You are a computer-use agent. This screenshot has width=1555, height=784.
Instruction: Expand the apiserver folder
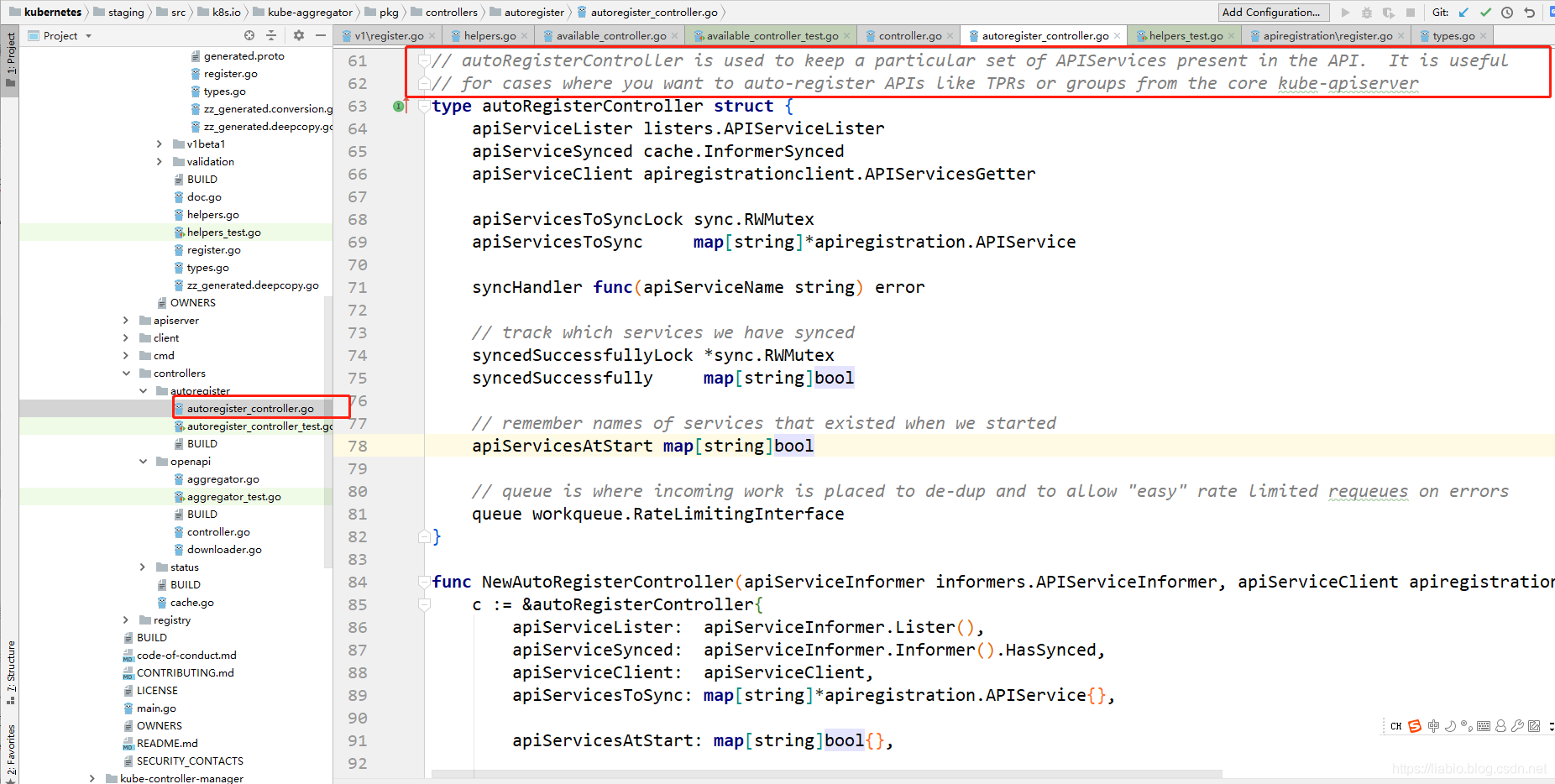126,321
